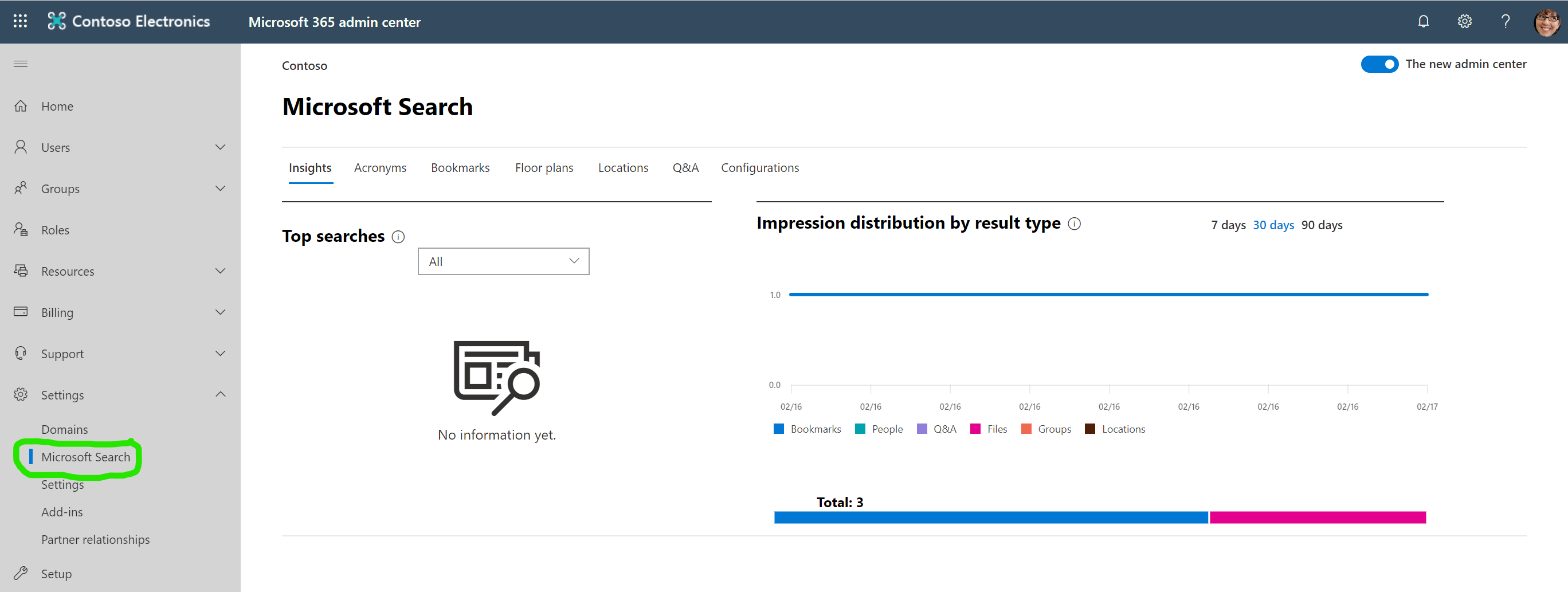Image resolution: width=1568 pixels, height=592 pixels.
Task: Collapse the navigation hamburger menu
Action: point(21,64)
